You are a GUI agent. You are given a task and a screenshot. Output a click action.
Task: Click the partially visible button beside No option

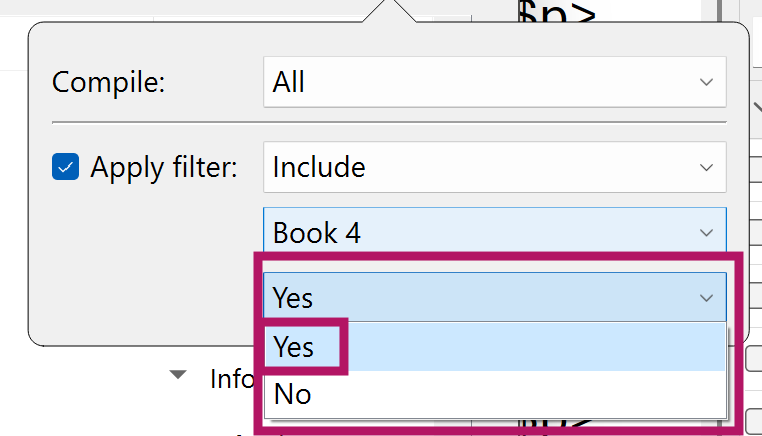tap(754, 418)
